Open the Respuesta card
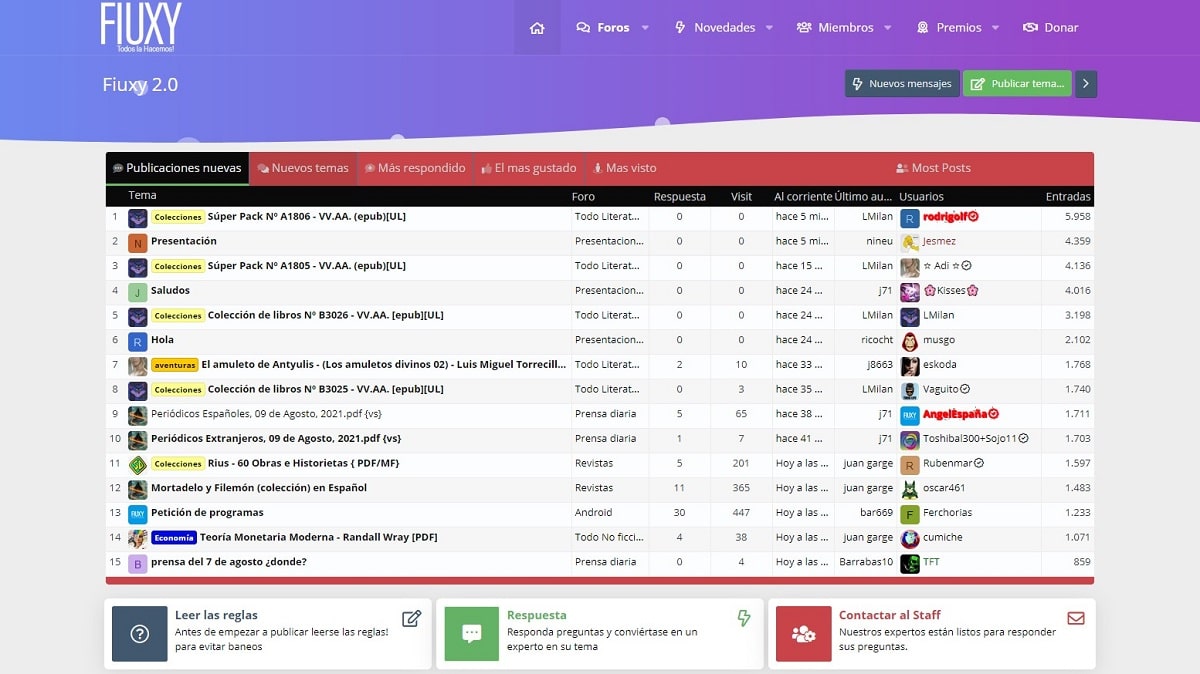This screenshot has height=674, width=1200. (600, 634)
